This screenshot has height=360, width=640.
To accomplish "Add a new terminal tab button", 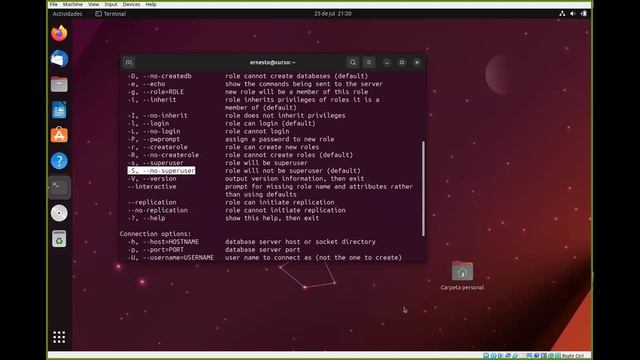I will click(129, 62).
